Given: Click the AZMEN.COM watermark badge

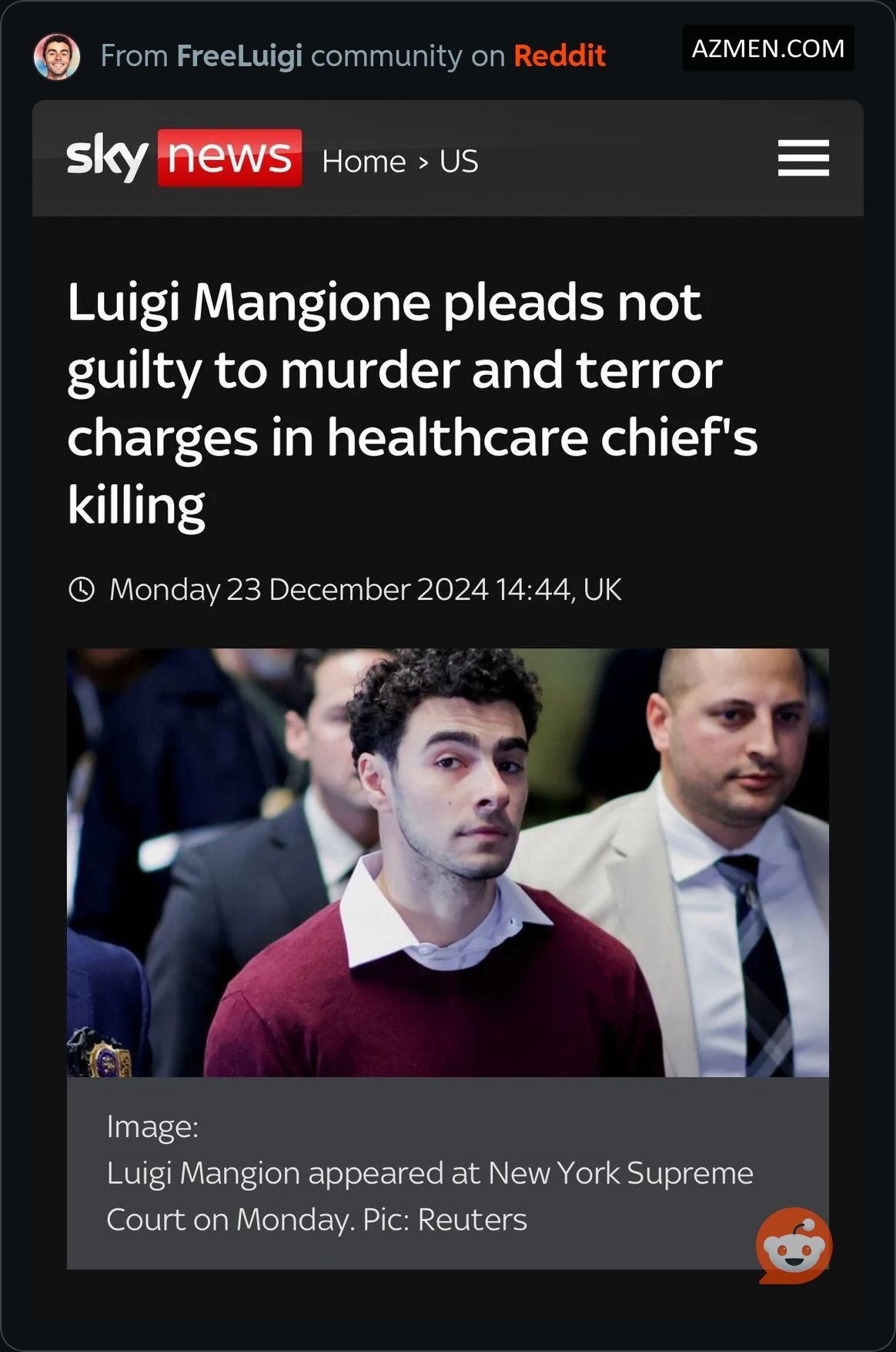Looking at the screenshot, I should click(768, 48).
